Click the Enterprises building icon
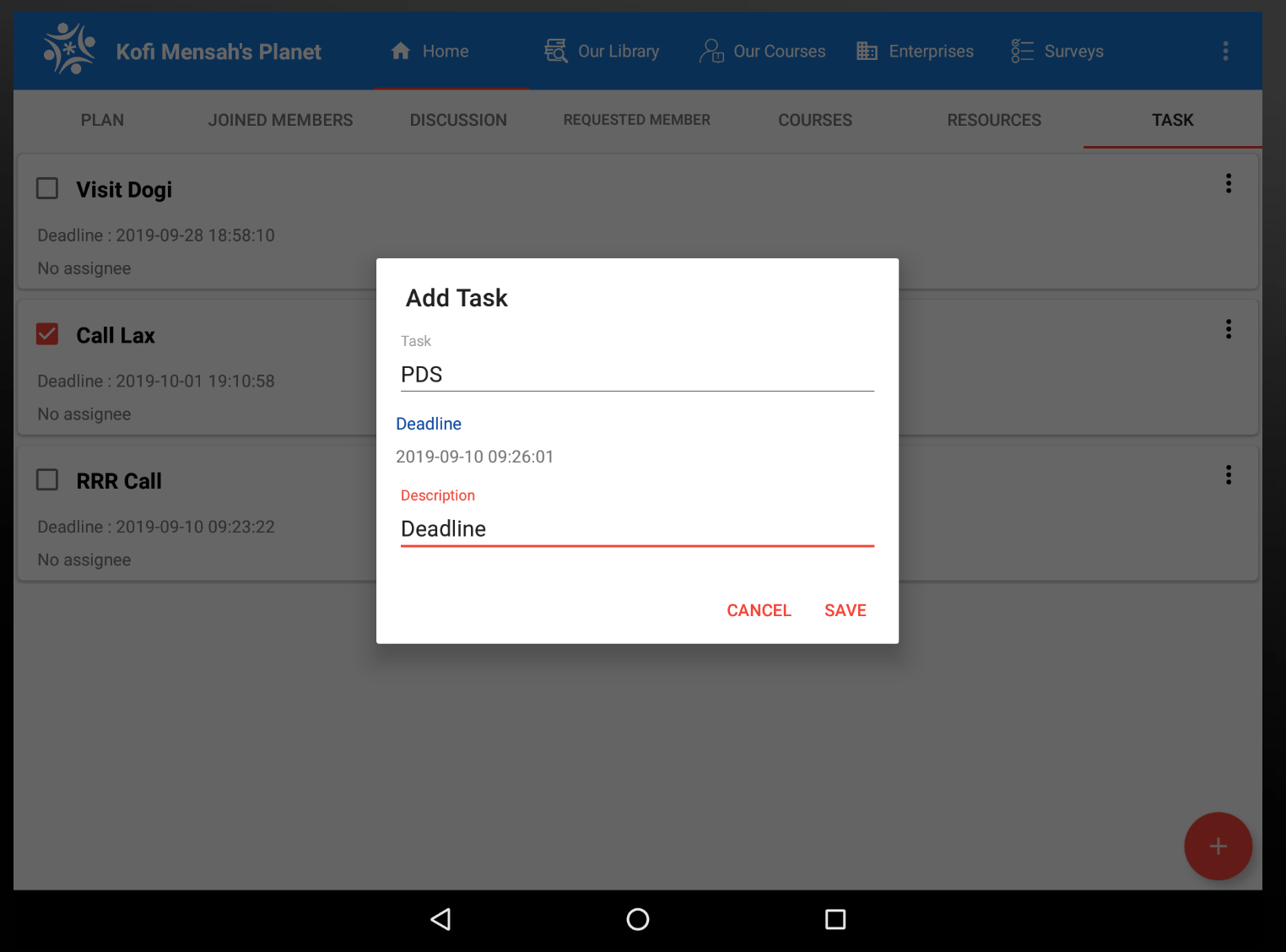The width and height of the screenshot is (1286, 952). coord(866,51)
